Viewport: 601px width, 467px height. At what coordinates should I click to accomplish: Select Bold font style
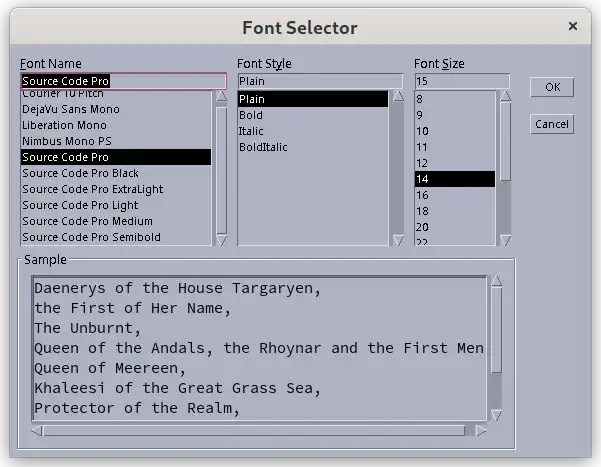(313, 115)
